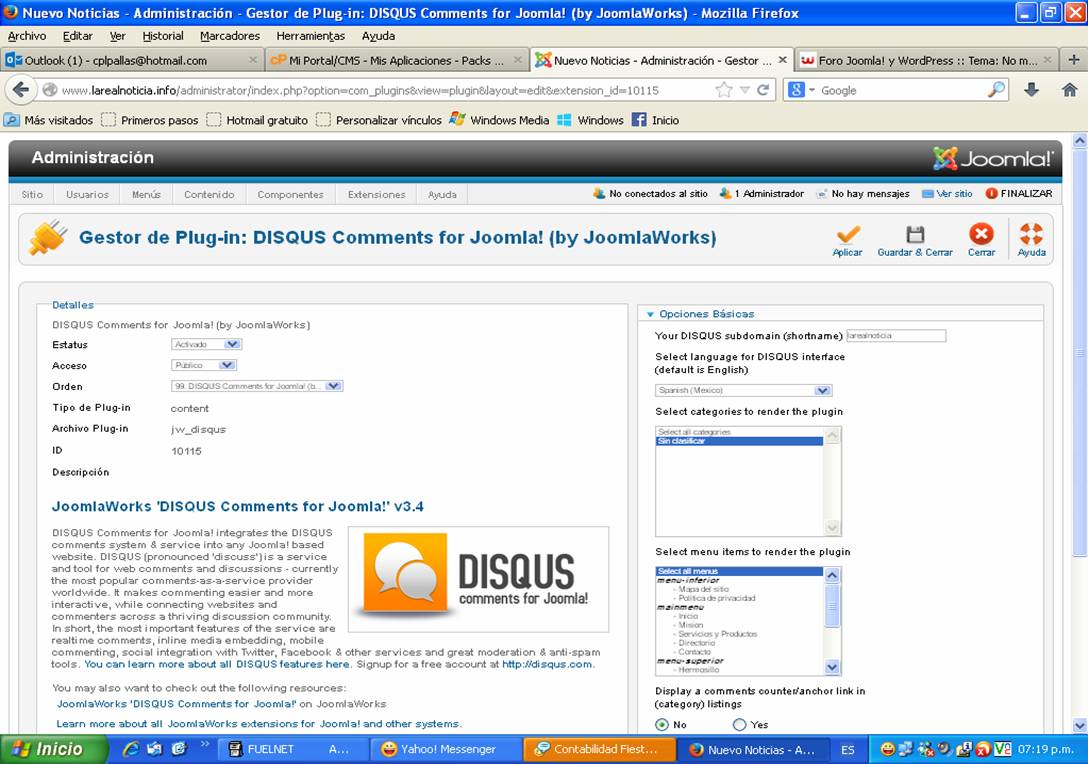This screenshot has width=1088, height=764.
Task: Open the Firefox Marcadores menu
Action: 230,35
